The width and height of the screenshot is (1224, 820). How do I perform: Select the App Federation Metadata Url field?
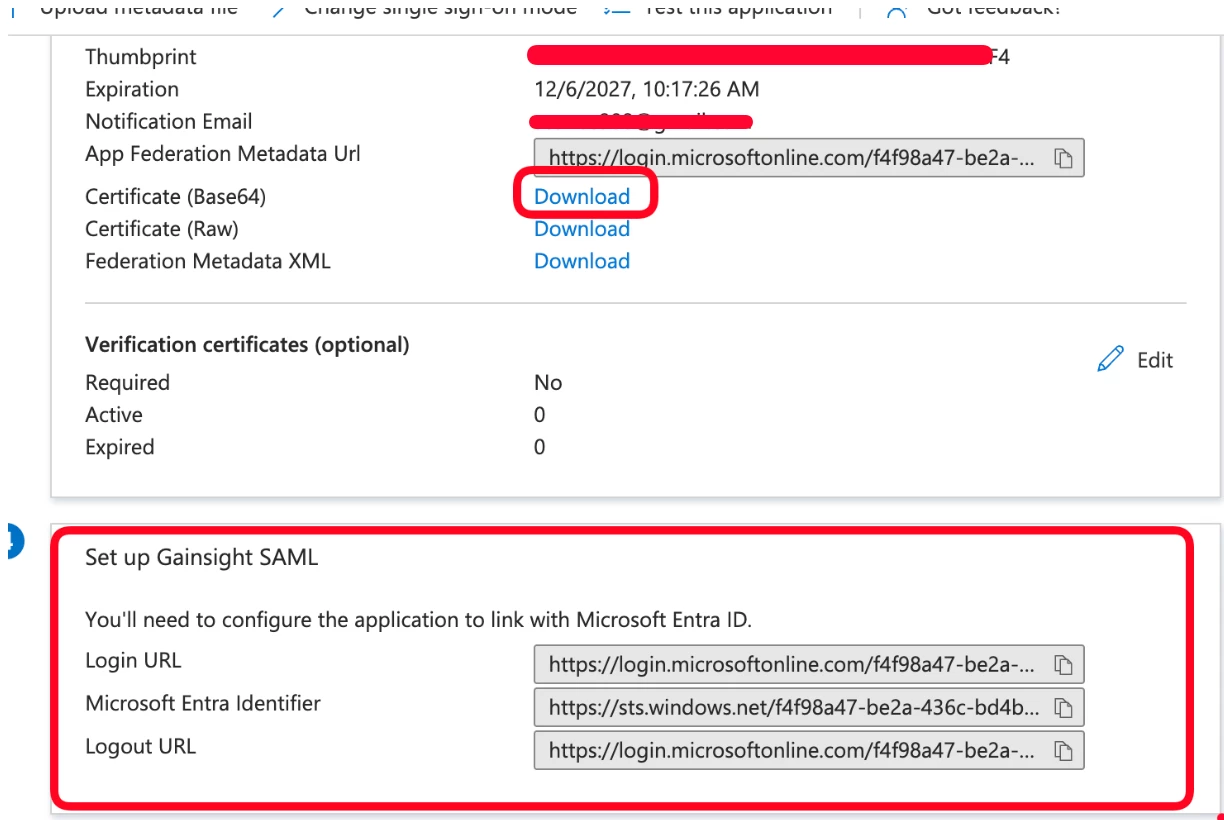[809, 158]
